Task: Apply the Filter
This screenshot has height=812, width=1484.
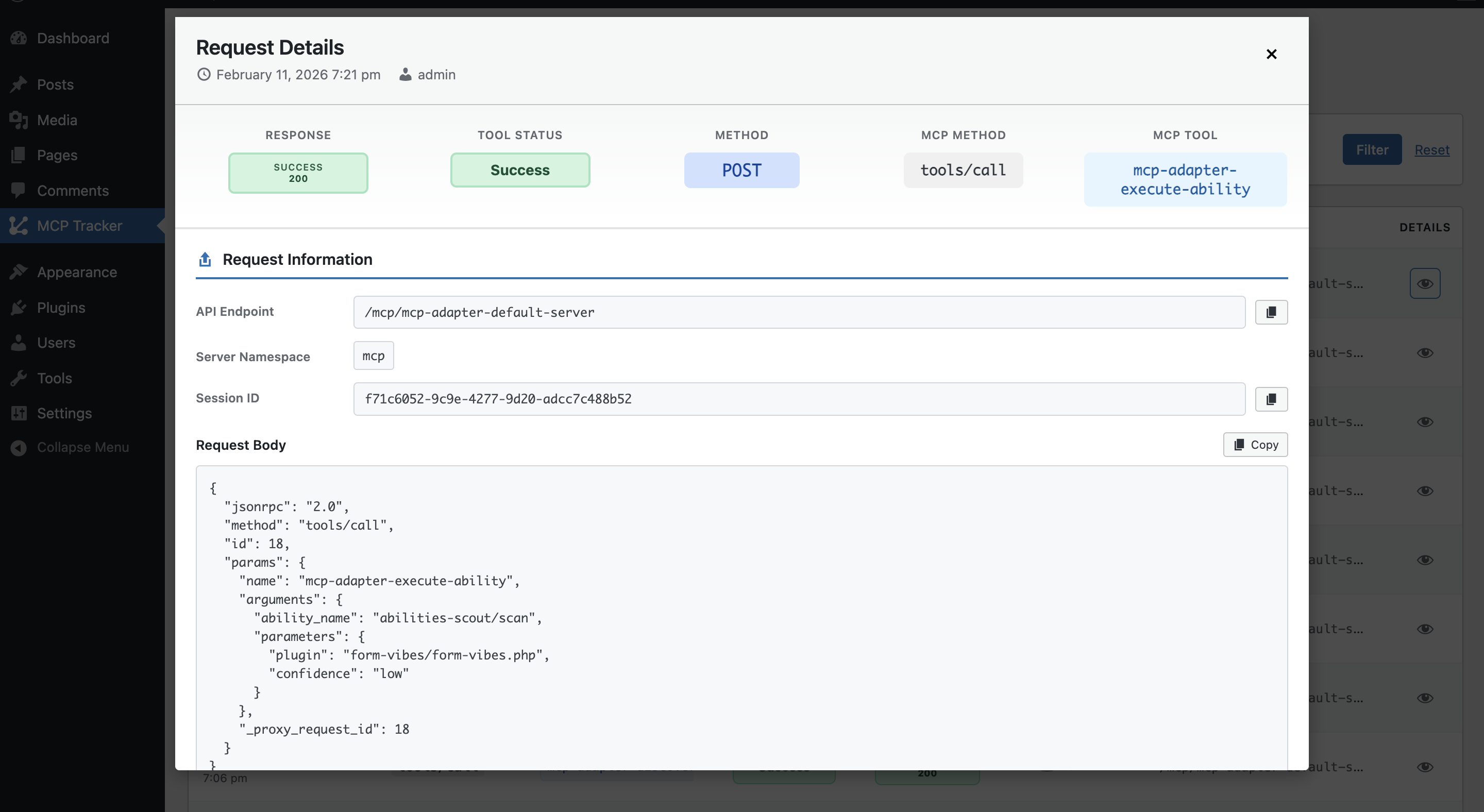Action: tap(1372, 149)
